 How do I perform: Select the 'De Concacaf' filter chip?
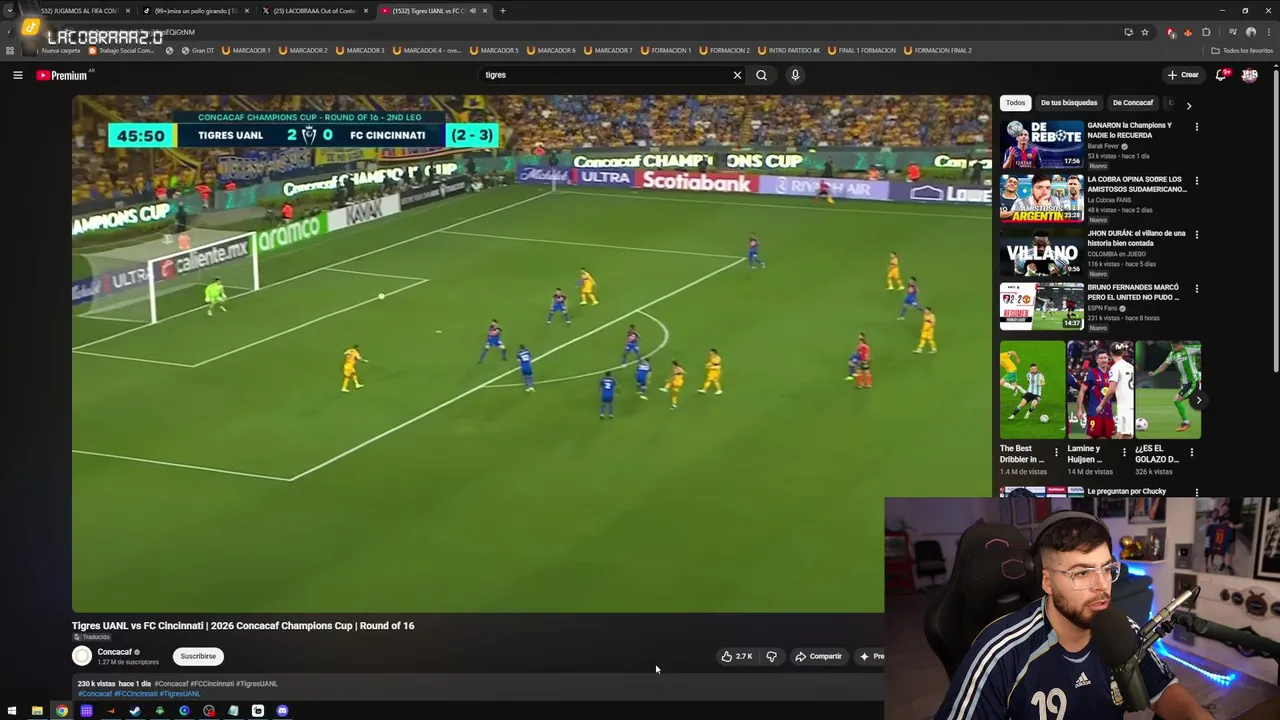point(1133,103)
